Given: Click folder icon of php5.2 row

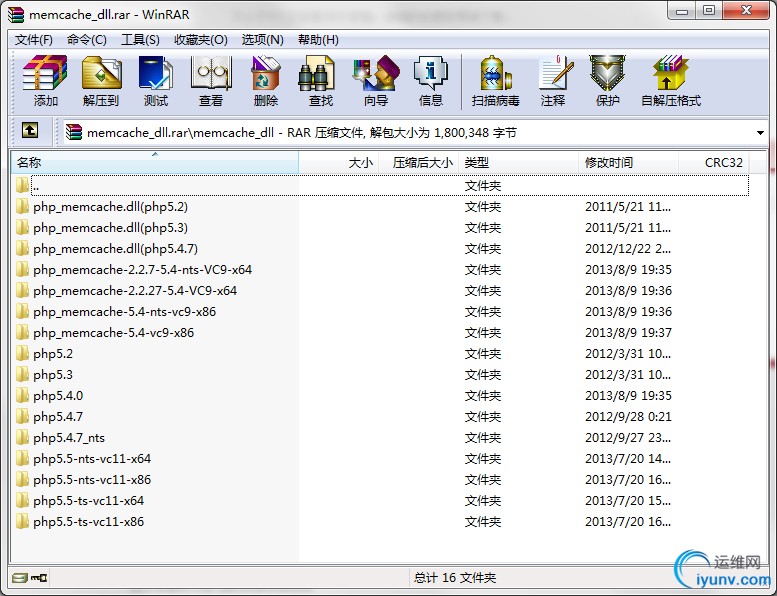Looking at the screenshot, I should 22,354.
